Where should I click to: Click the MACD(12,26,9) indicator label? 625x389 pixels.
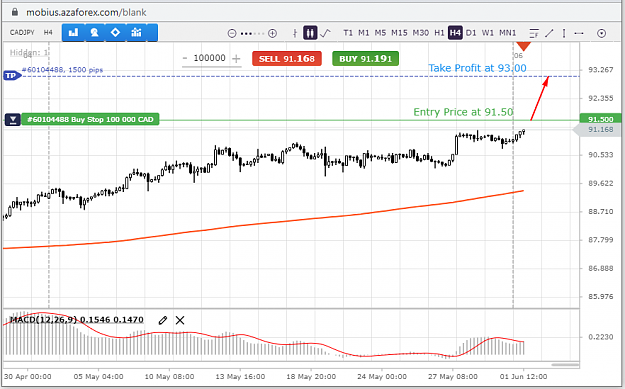(x=76, y=320)
